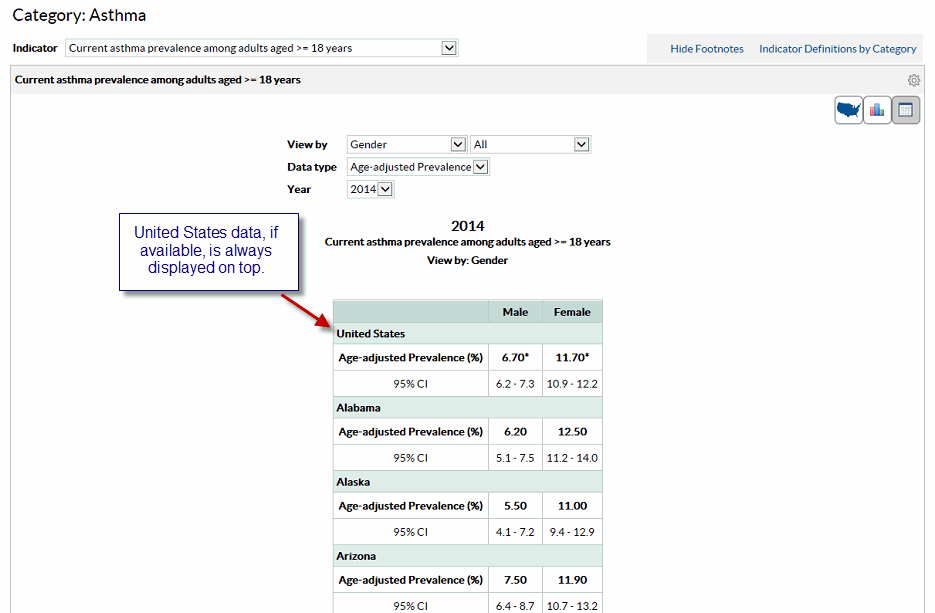Screen dimensions: 935x613
Task: Click the Female column header
Action: click(x=571, y=311)
